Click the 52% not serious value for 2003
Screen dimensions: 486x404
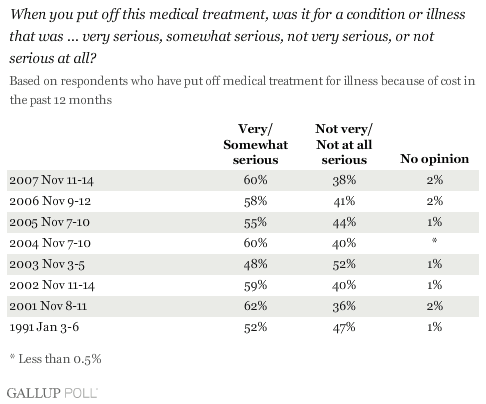344,264
